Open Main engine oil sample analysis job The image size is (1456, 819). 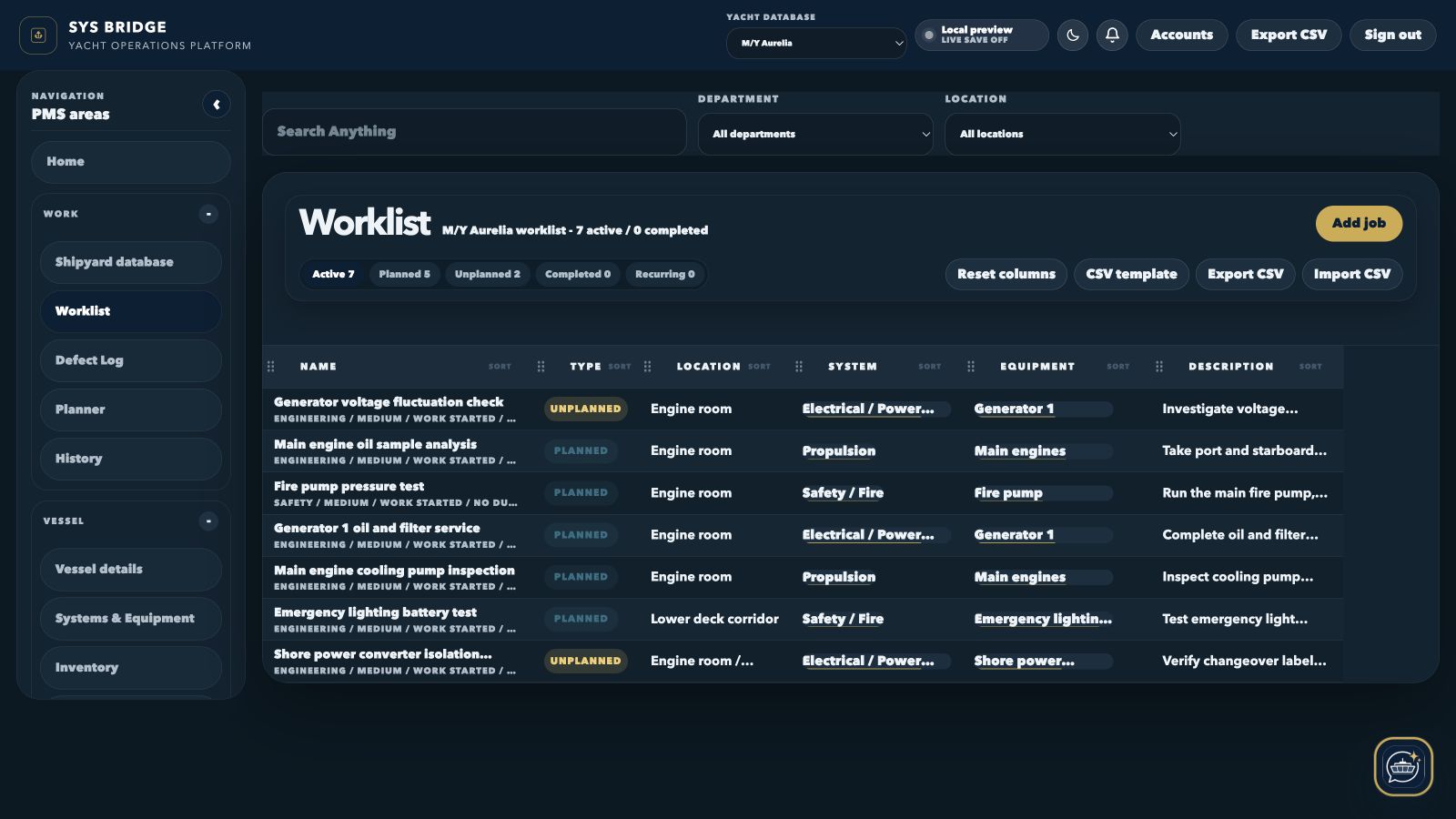[375, 444]
